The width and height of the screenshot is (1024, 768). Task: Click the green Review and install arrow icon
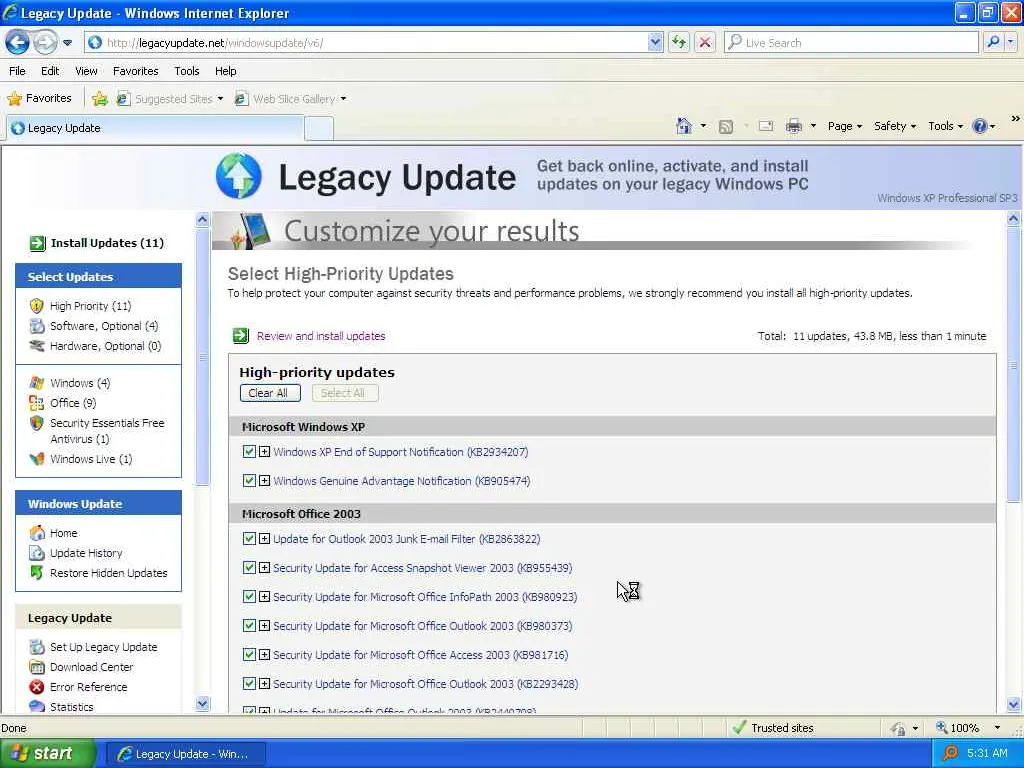click(x=241, y=336)
